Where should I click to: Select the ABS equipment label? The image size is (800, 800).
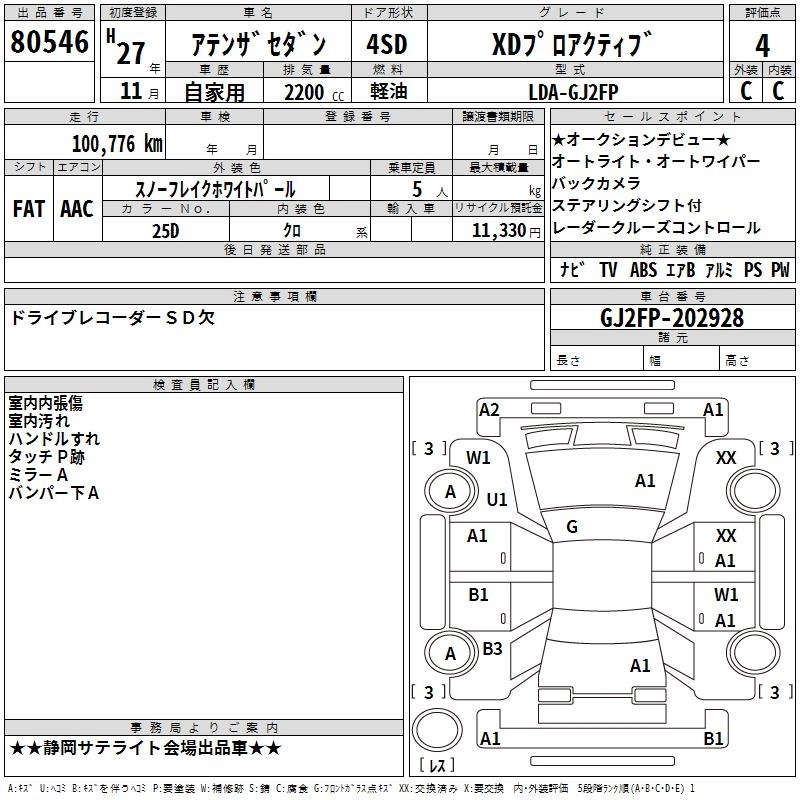(643, 270)
